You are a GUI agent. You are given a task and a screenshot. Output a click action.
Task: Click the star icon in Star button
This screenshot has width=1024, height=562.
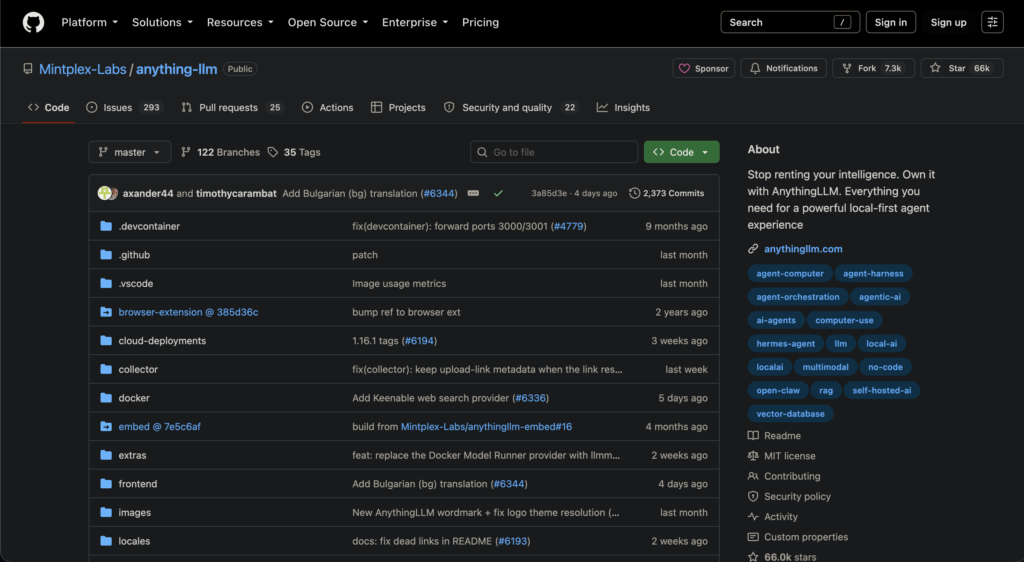click(x=935, y=68)
